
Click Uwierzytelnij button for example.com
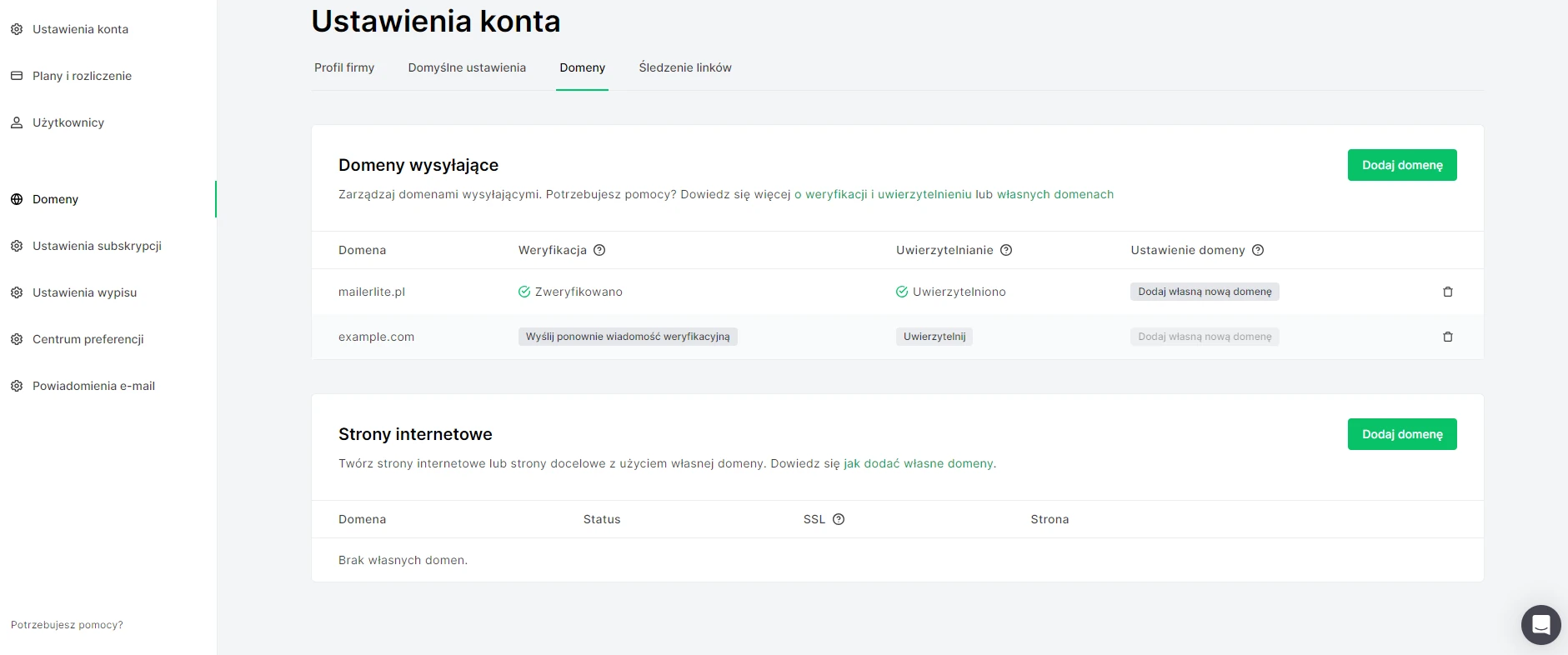(934, 337)
